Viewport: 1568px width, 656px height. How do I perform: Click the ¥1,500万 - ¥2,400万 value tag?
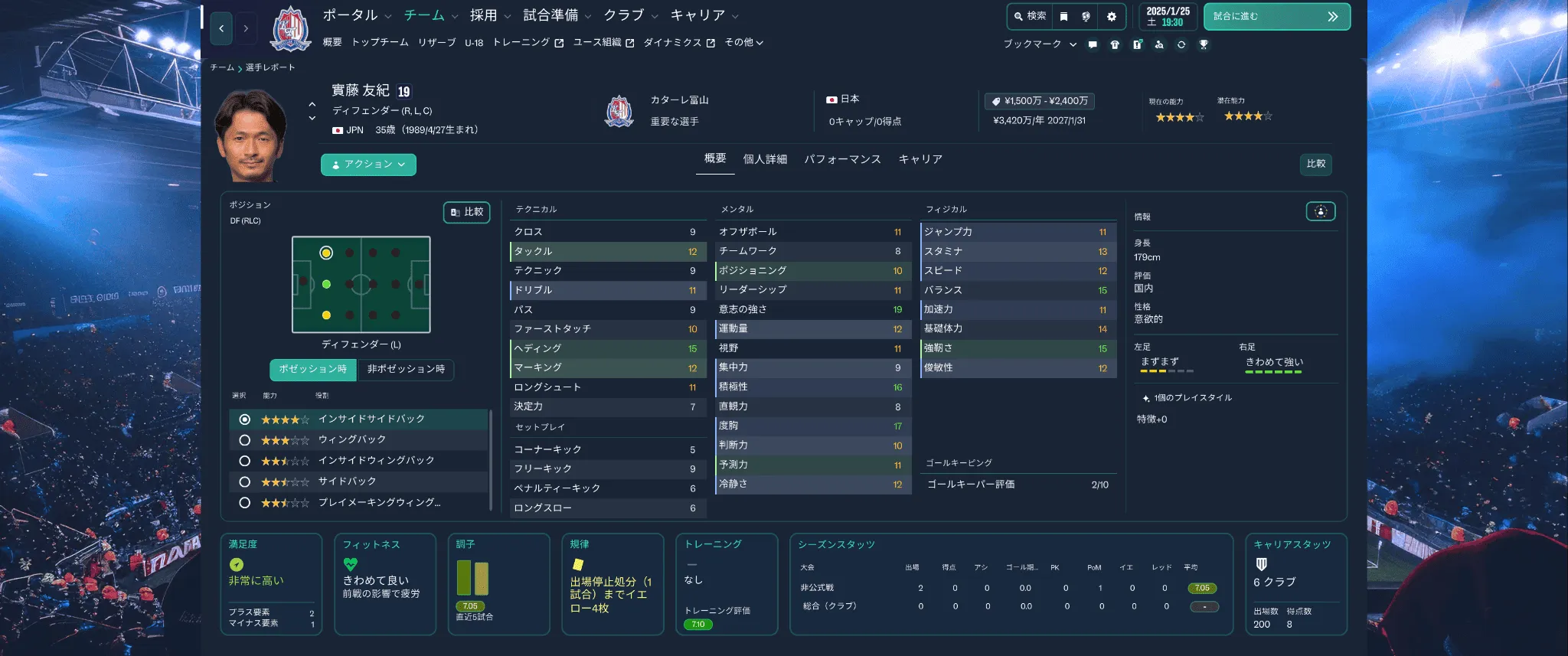point(1040,101)
